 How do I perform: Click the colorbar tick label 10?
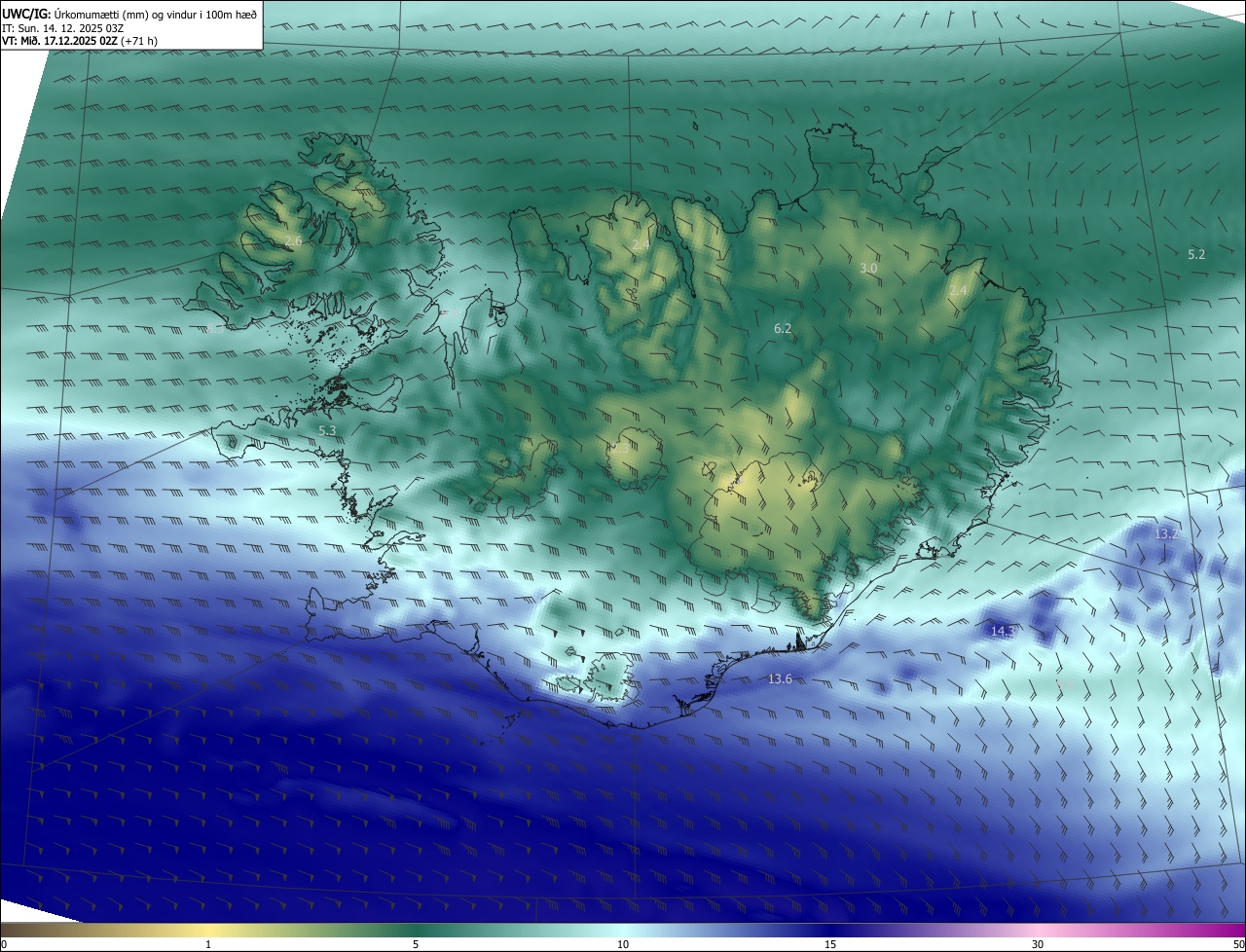tap(623, 944)
